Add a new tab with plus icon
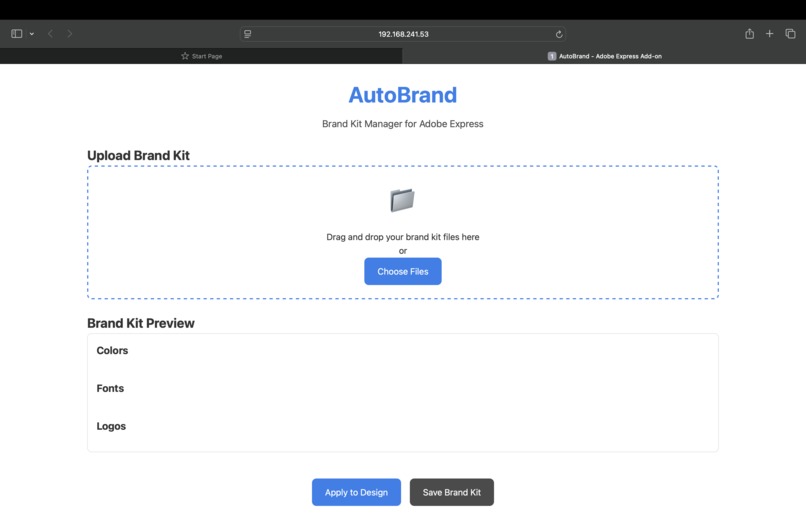 tap(770, 33)
